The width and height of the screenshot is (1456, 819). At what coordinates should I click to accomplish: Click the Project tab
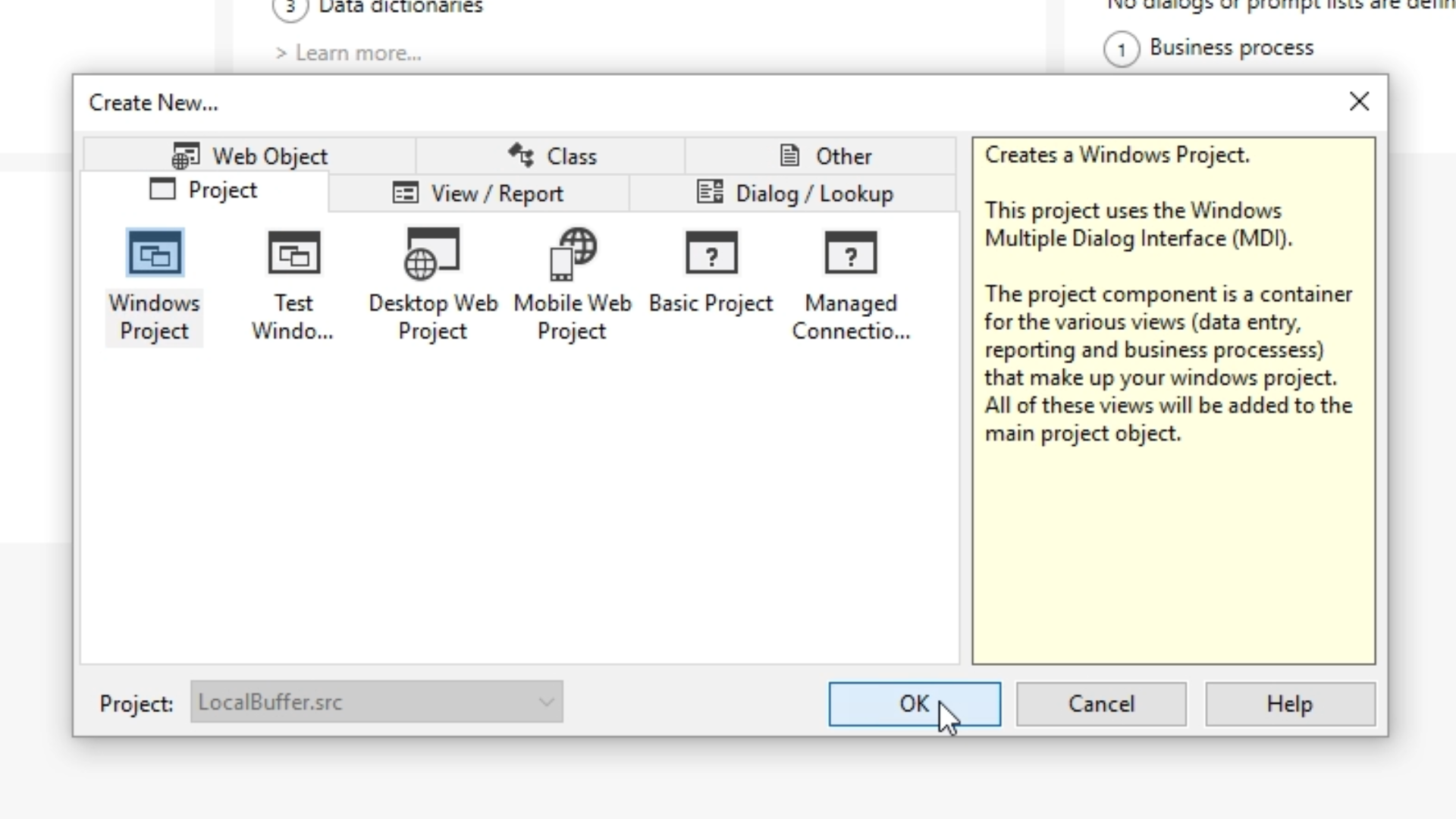click(x=205, y=190)
